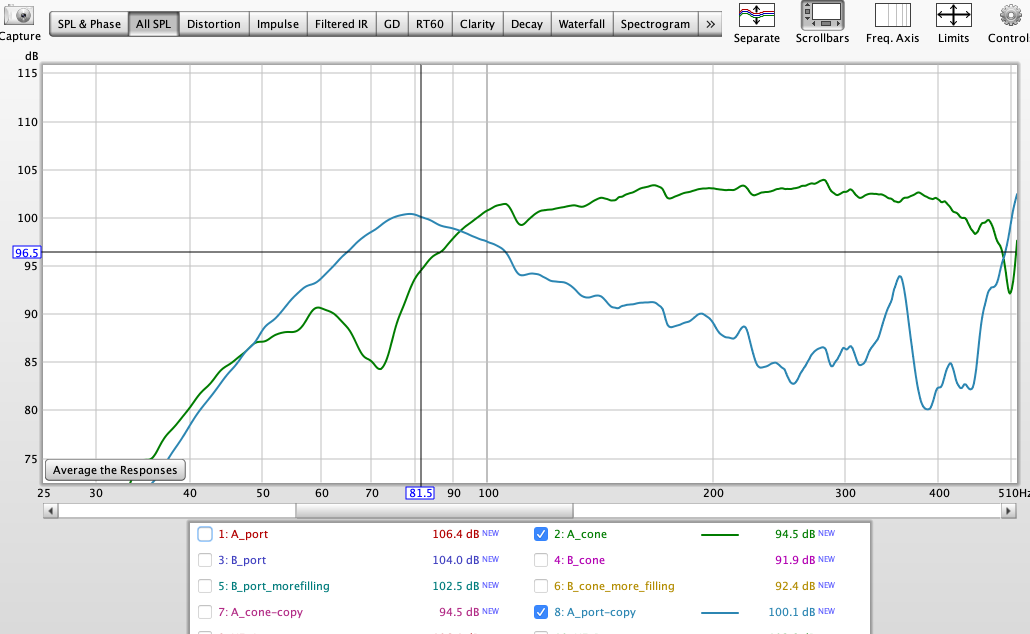This screenshot has width=1030, height=634.
Task: Click the 92.4 dB value for B_cone_more_filling
Action: click(795, 586)
